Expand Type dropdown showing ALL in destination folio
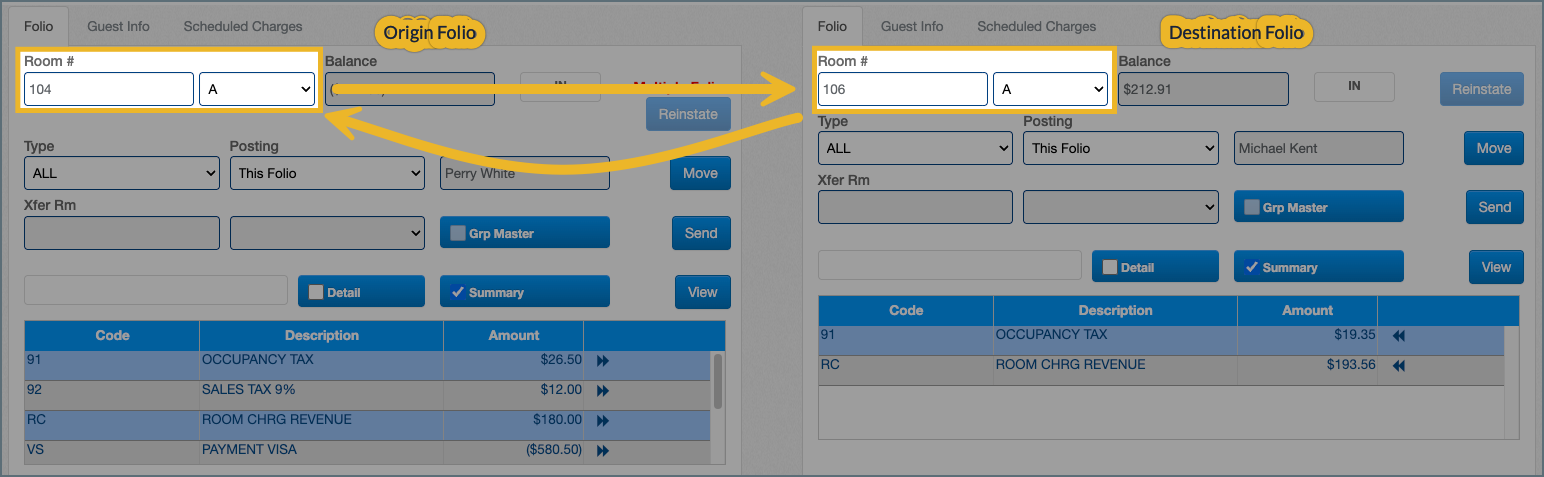This screenshot has height=477, width=1544. tap(915, 148)
